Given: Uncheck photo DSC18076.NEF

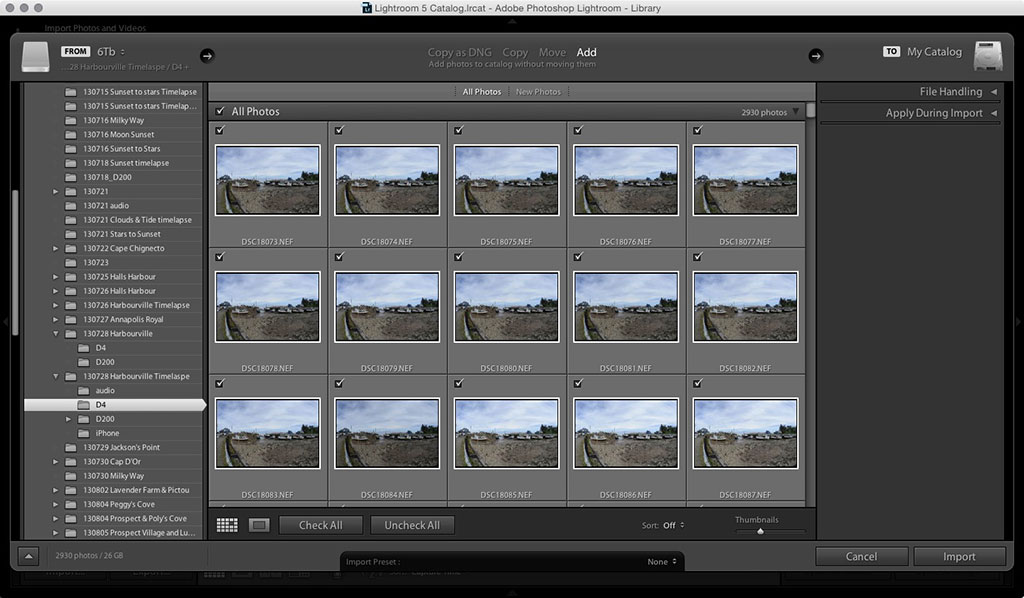Looking at the screenshot, I should (x=579, y=130).
